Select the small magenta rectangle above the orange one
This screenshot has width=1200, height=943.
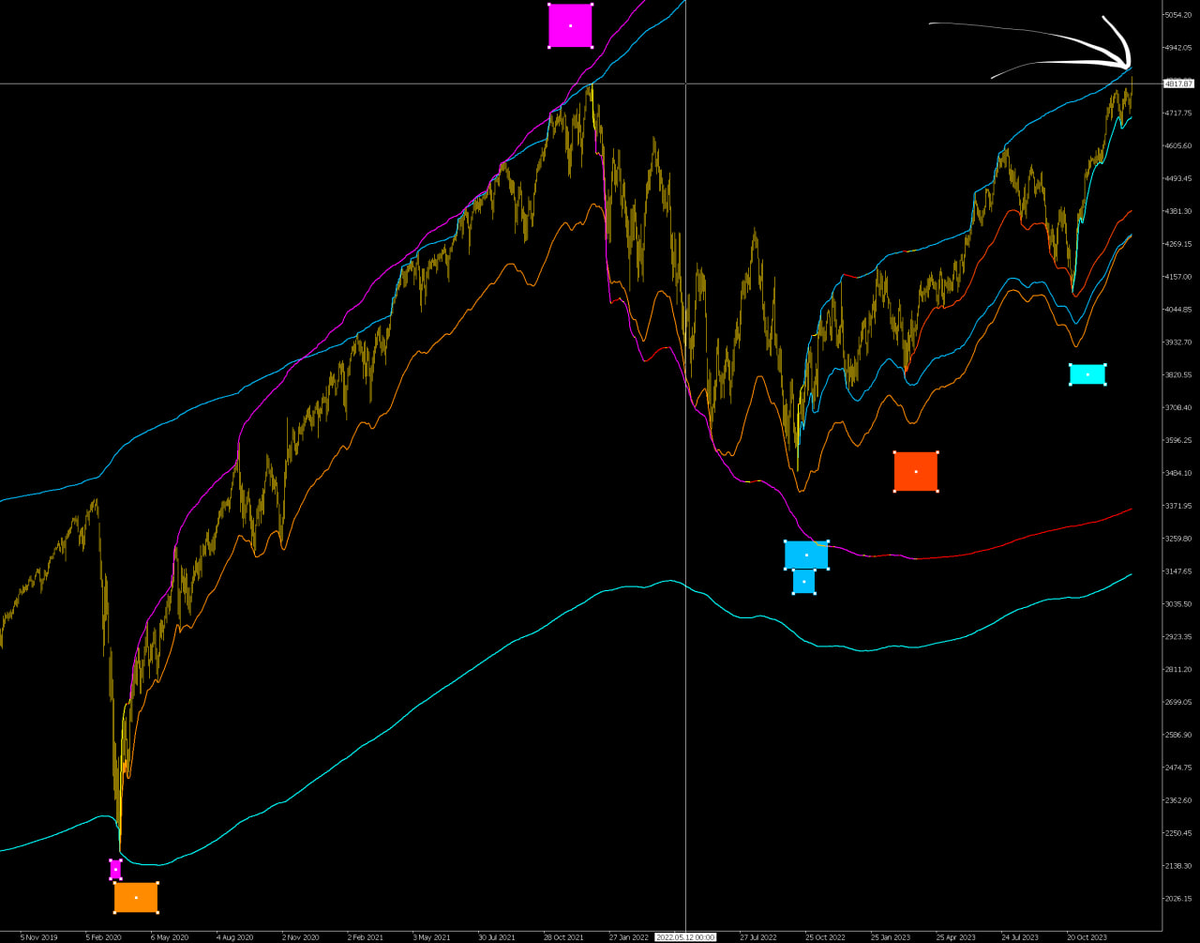click(x=115, y=869)
